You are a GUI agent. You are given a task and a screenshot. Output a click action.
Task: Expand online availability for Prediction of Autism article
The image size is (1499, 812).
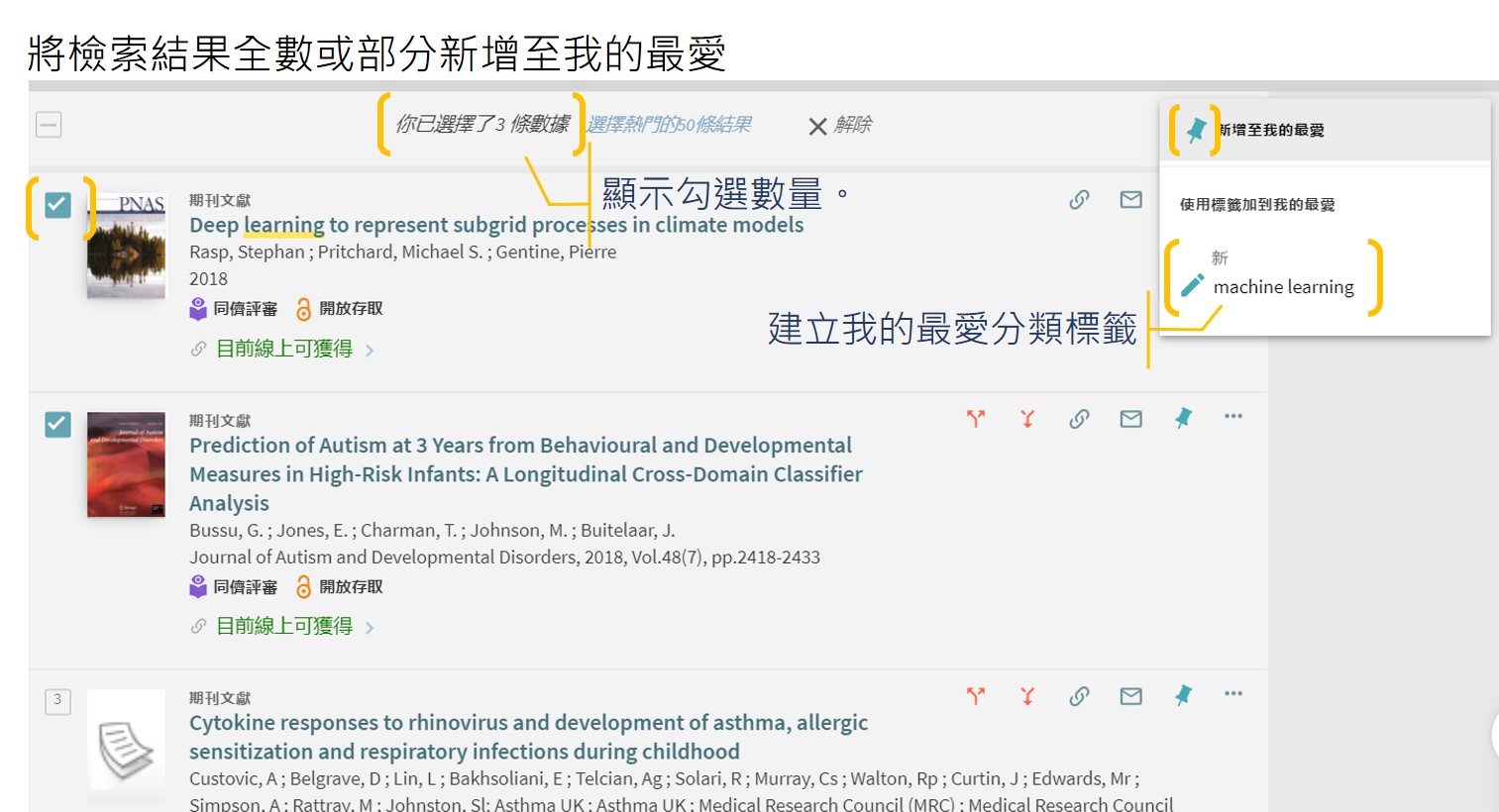(284, 626)
